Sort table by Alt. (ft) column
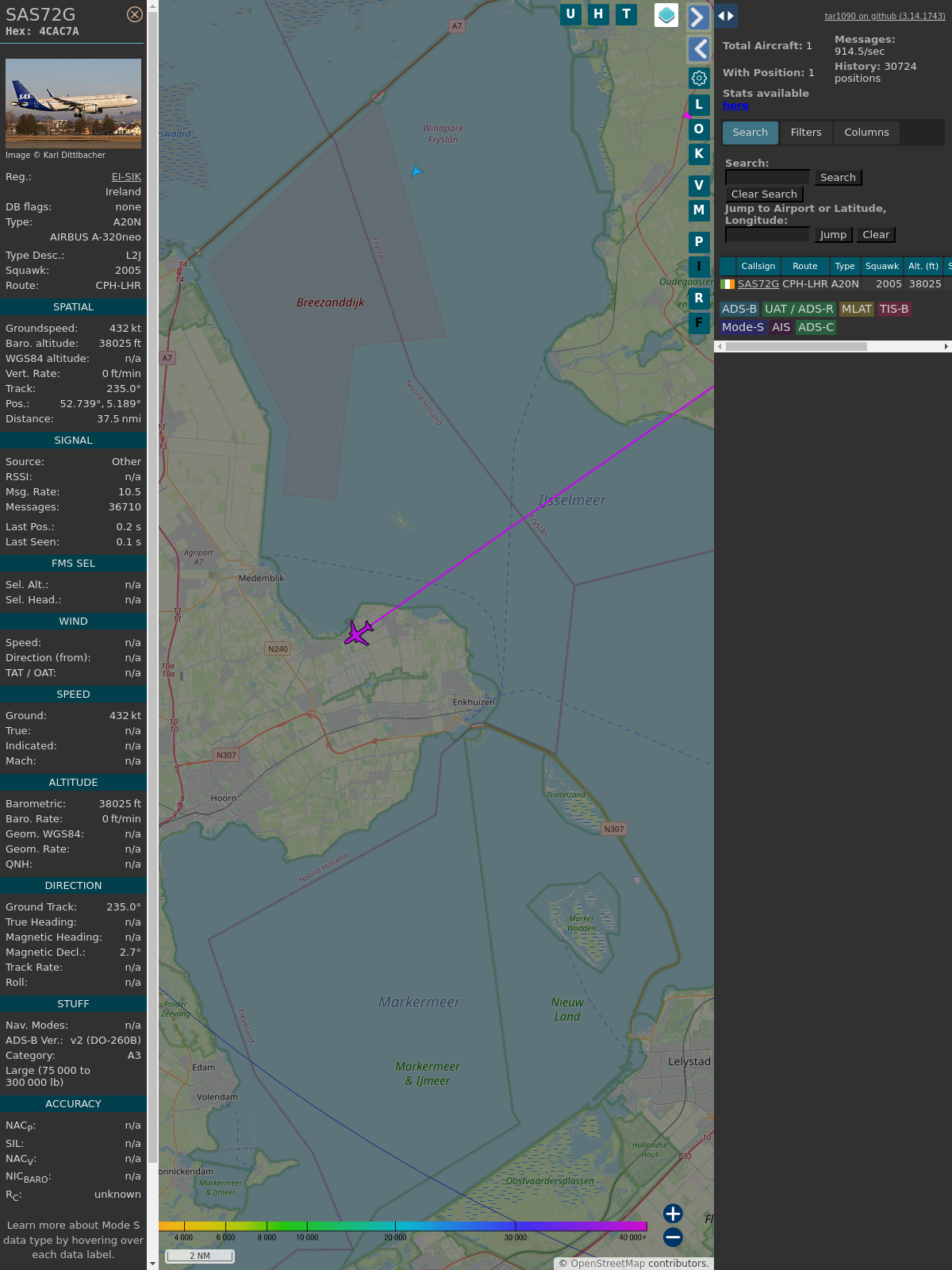This screenshot has height=1270, width=952. click(x=923, y=266)
